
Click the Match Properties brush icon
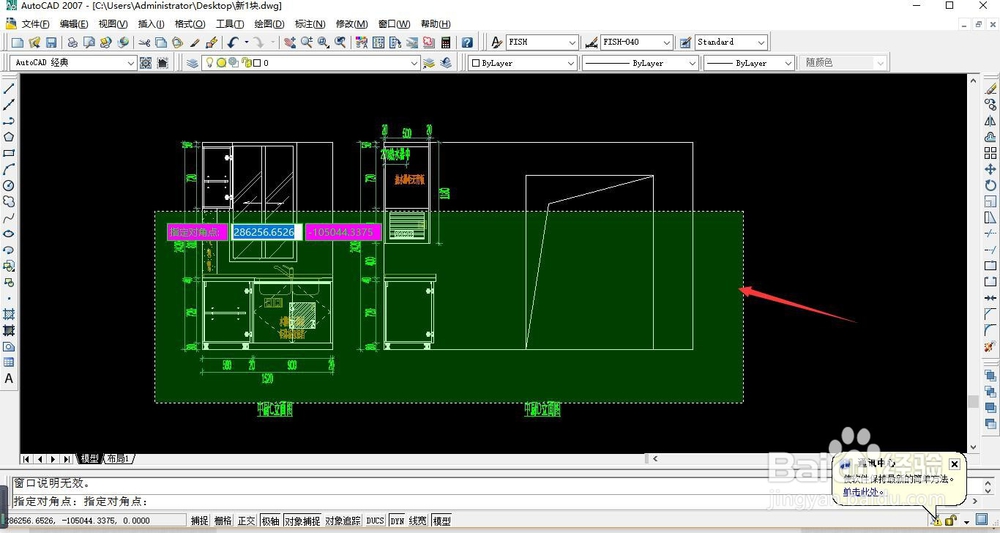212,43
